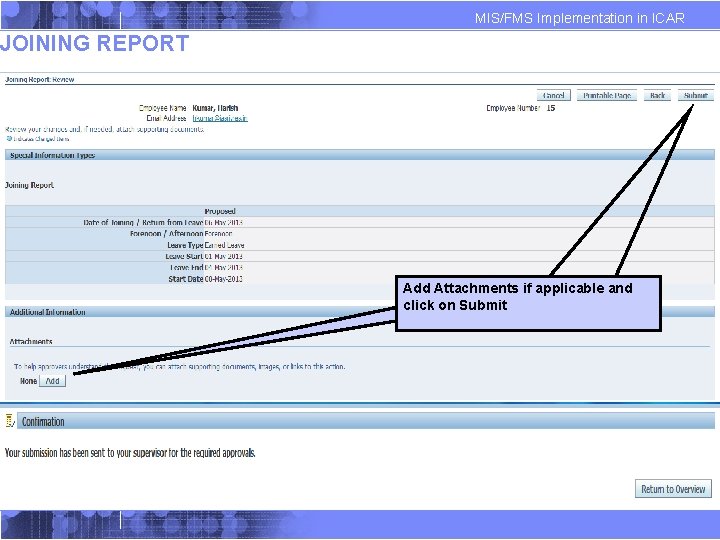Add an attachment with the Add button
Screen dimensions: 720x540
pyautogui.click(x=52, y=381)
